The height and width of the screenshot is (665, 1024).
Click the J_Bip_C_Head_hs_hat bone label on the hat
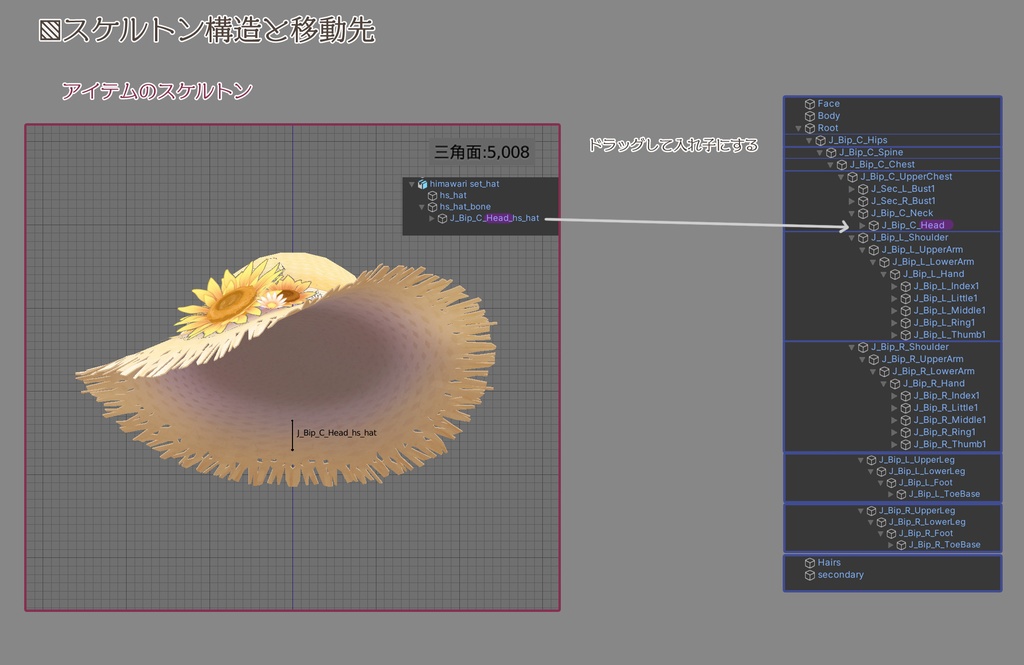coord(336,433)
